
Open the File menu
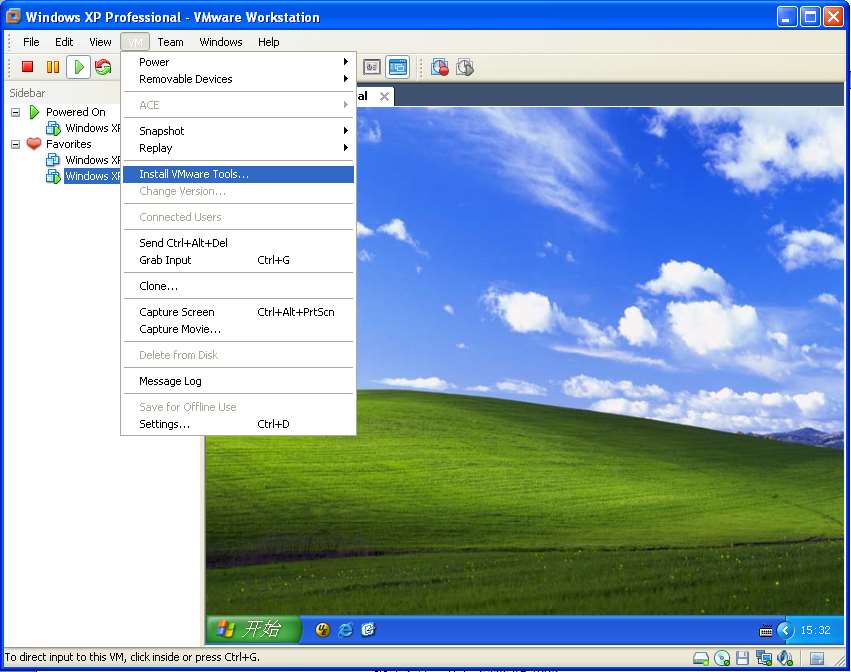pyautogui.click(x=31, y=42)
